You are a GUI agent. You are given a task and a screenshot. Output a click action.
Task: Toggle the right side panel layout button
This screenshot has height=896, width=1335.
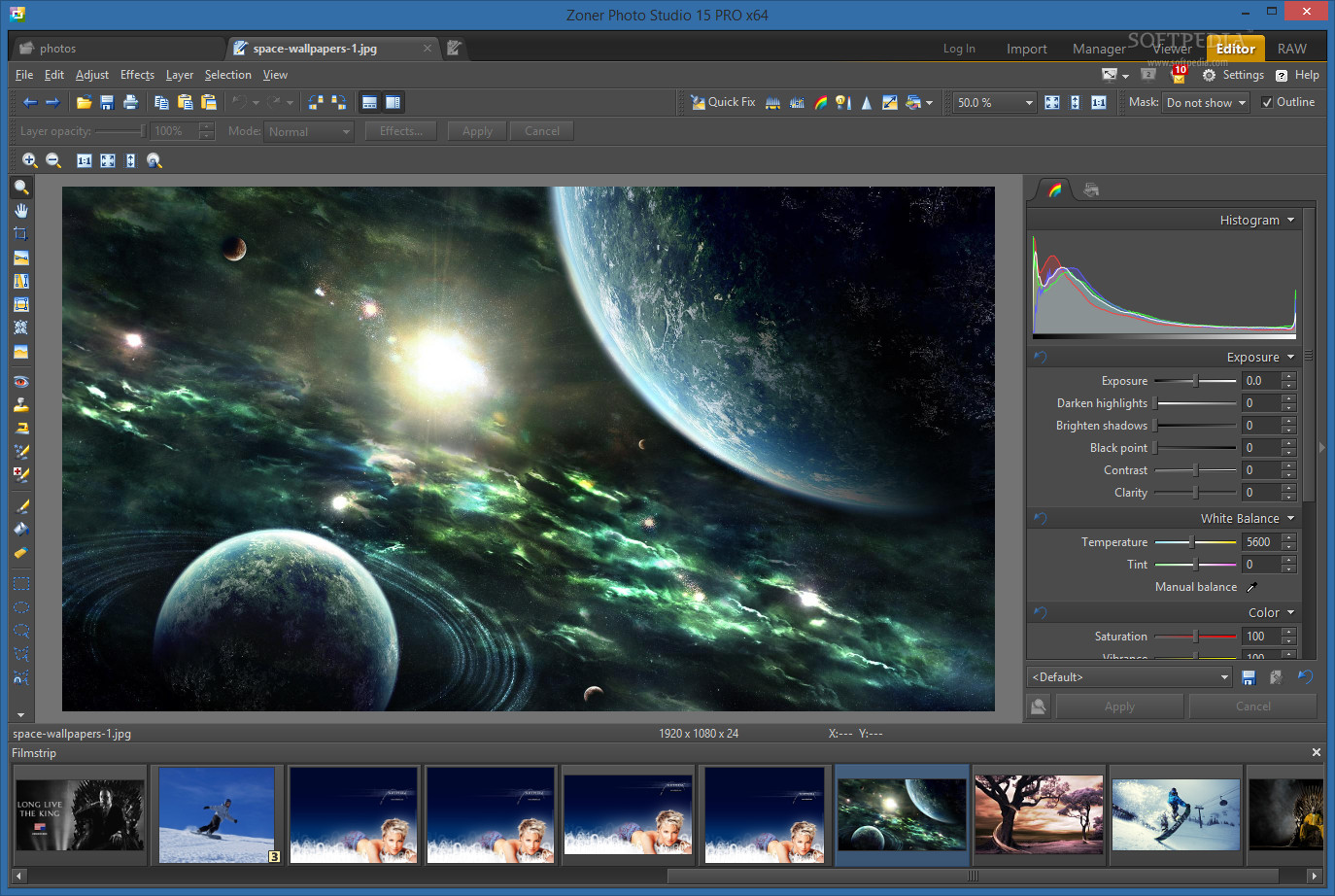(393, 102)
